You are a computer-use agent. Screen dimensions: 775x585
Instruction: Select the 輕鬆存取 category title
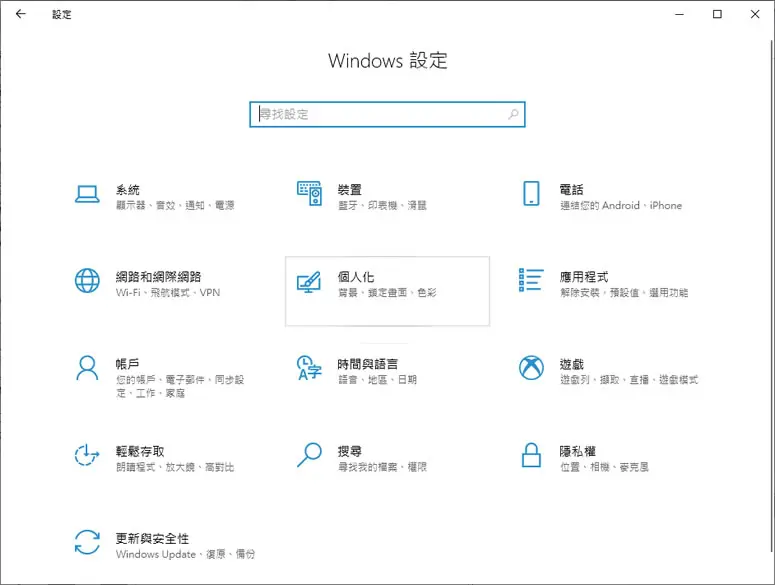[140, 451]
